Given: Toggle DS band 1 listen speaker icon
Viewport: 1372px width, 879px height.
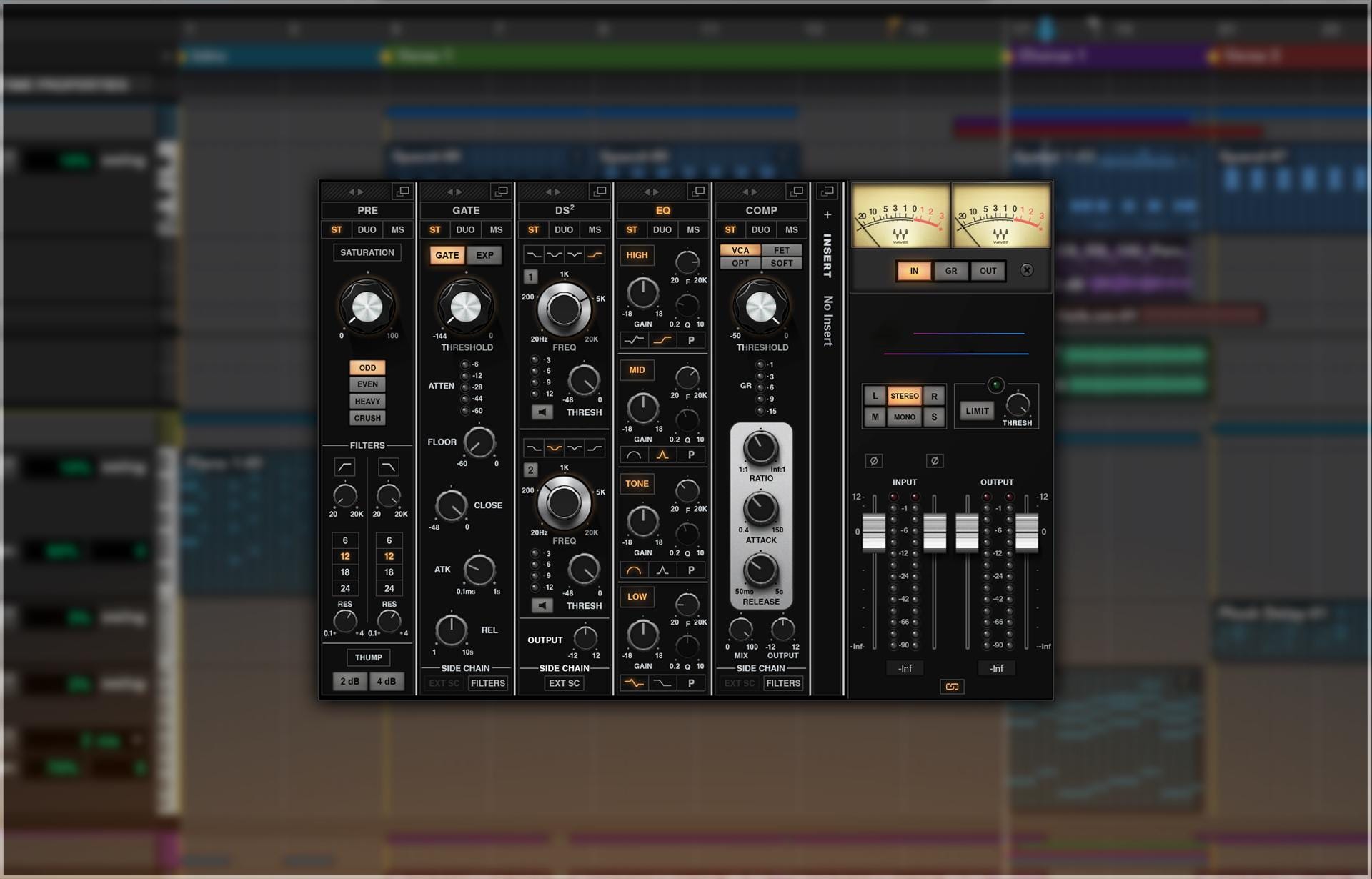Looking at the screenshot, I should 542,412.
